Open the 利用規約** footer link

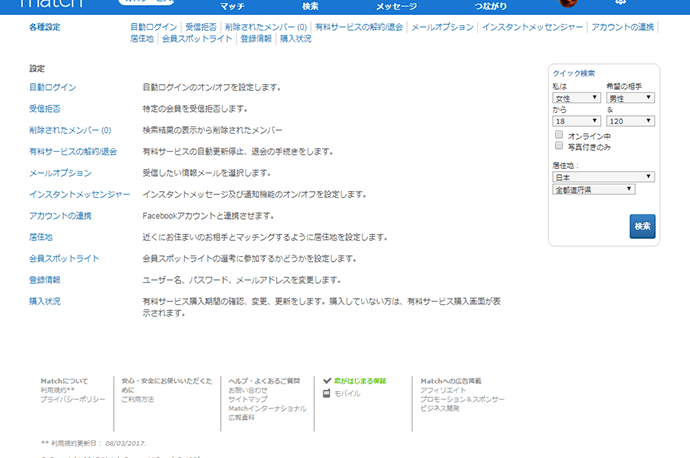pos(58,390)
